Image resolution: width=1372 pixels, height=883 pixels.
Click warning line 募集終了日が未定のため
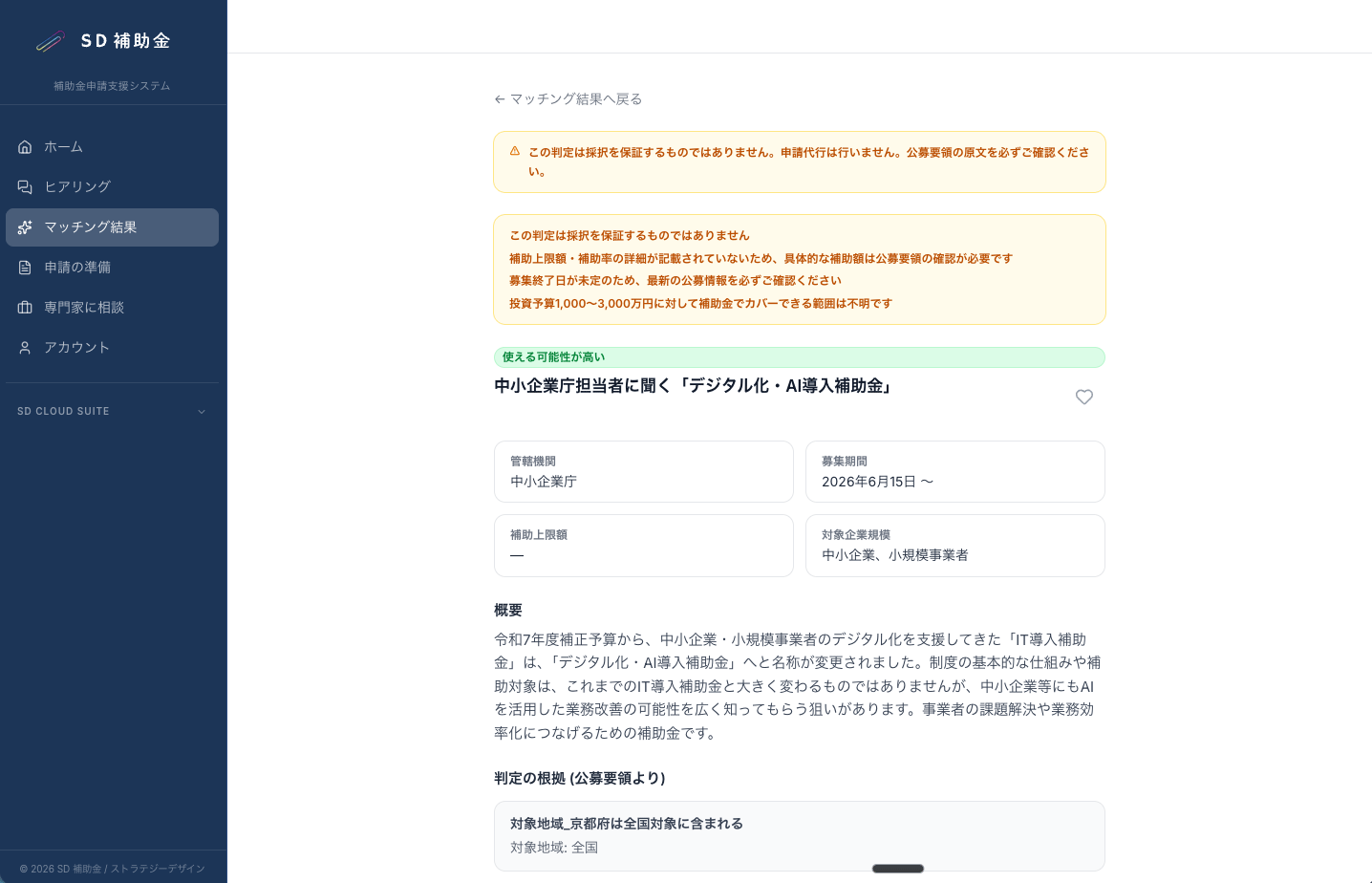tap(675, 281)
